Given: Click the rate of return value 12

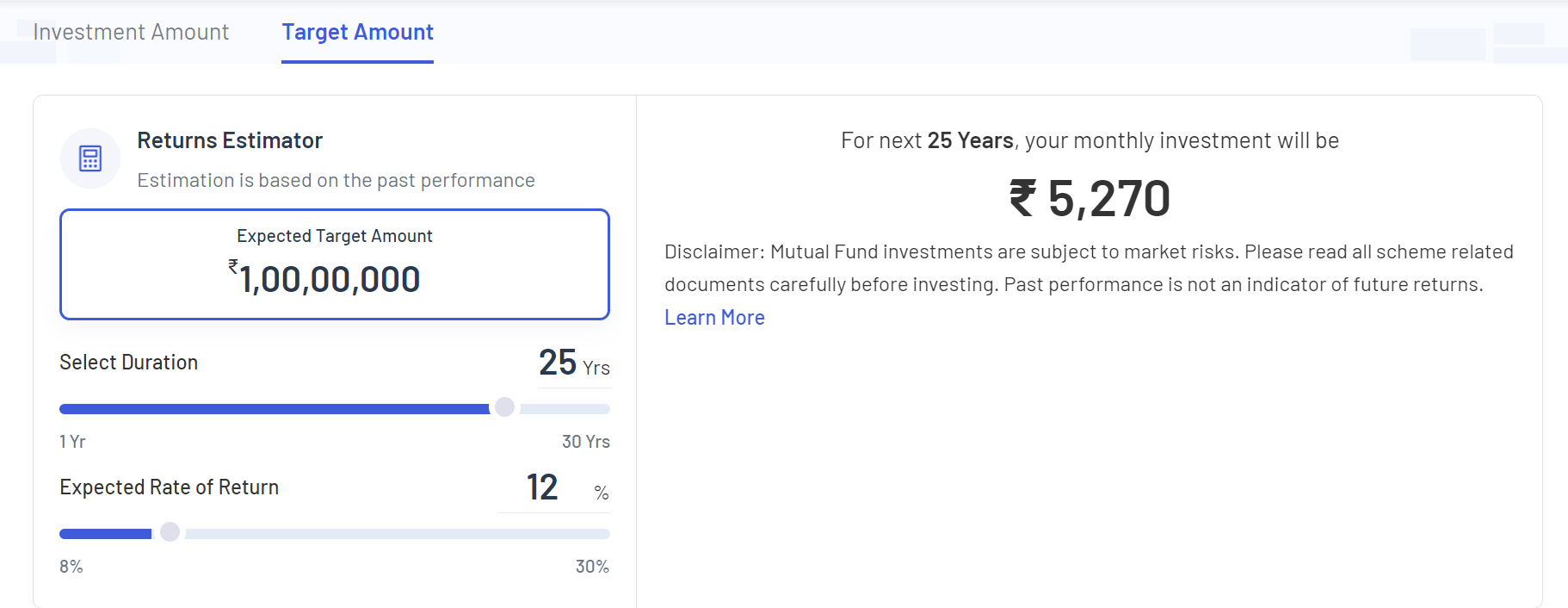Looking at the screenshot, I should (x=542, y=487).
